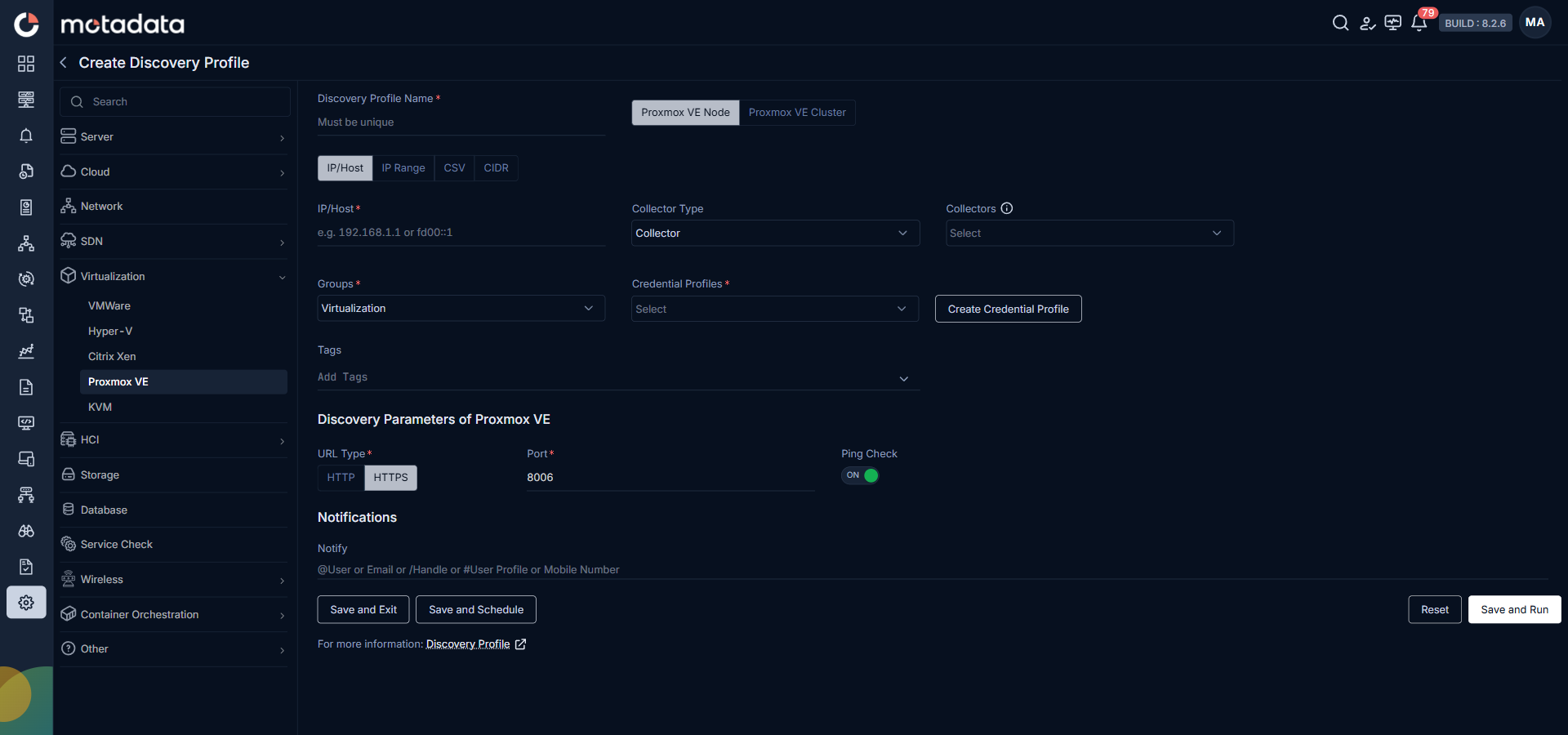Image resolution: width=1568 pixels, height=735 pixels.
Task: Open the Groups dropdown showing Virtualization
Action: (461, 308)
